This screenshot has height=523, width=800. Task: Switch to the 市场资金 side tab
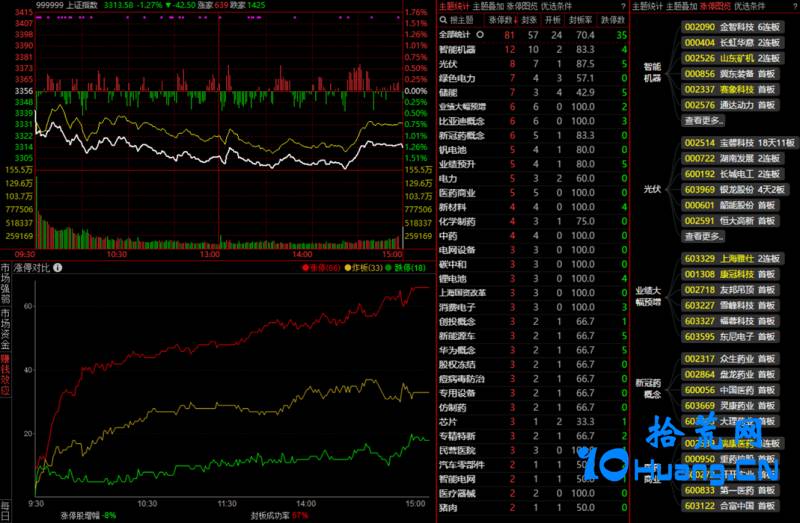coord(5,329)
